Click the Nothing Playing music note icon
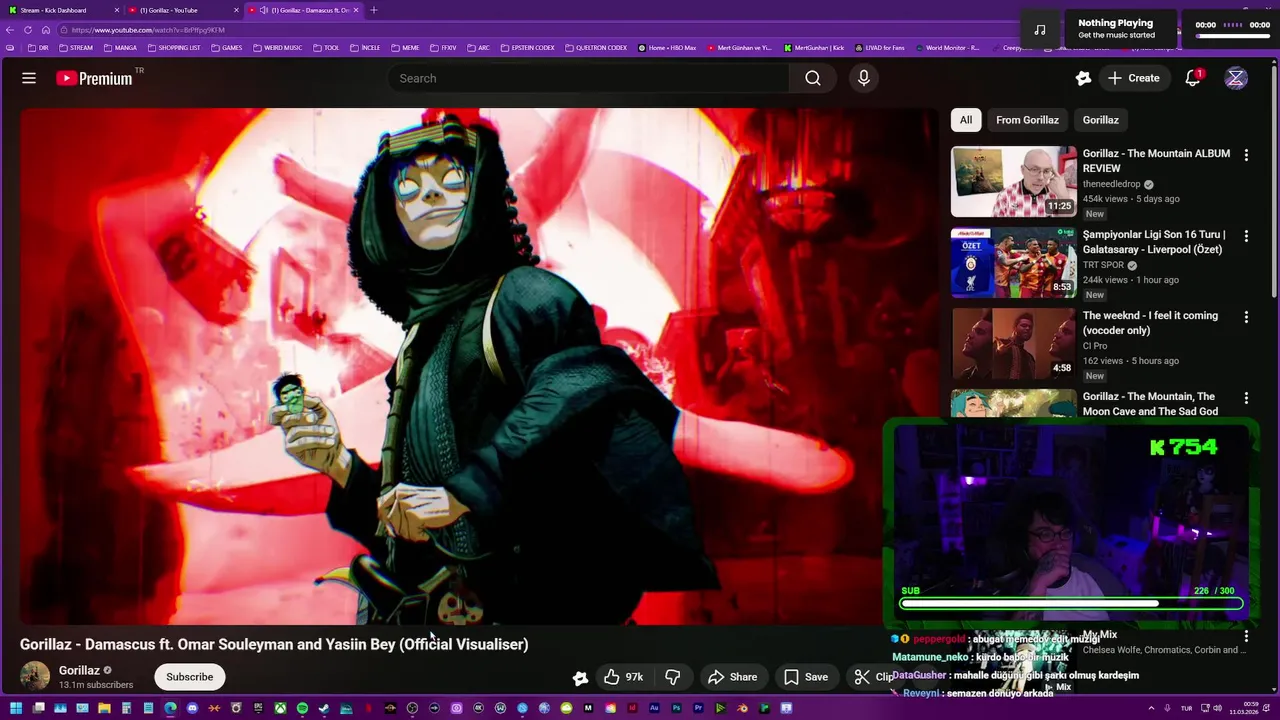Screen dimensions: 1280x720 1040,30
